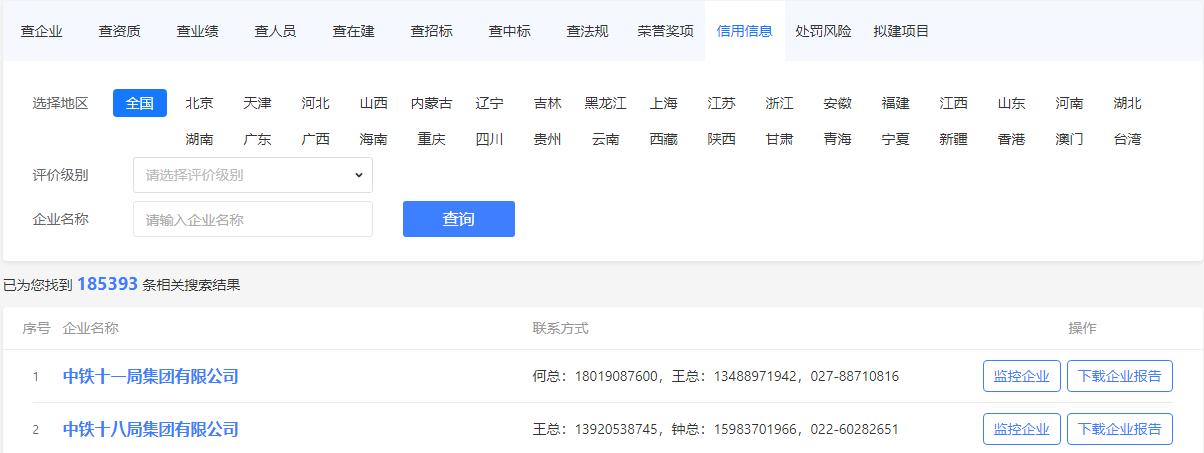
Task: Click the result count 185393
Action: pos(107,284)
